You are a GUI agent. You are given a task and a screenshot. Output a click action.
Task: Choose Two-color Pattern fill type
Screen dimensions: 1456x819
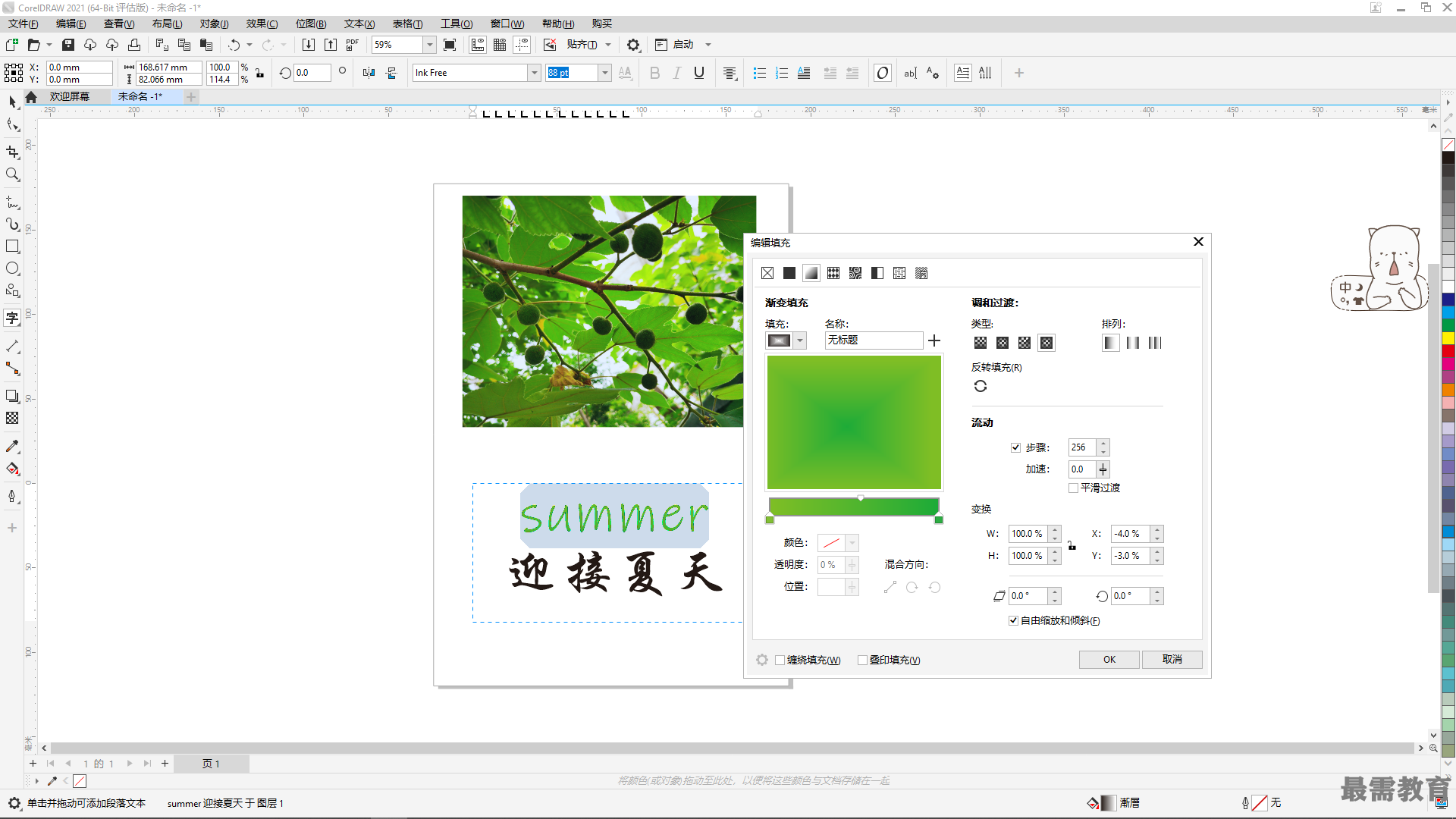877,273
